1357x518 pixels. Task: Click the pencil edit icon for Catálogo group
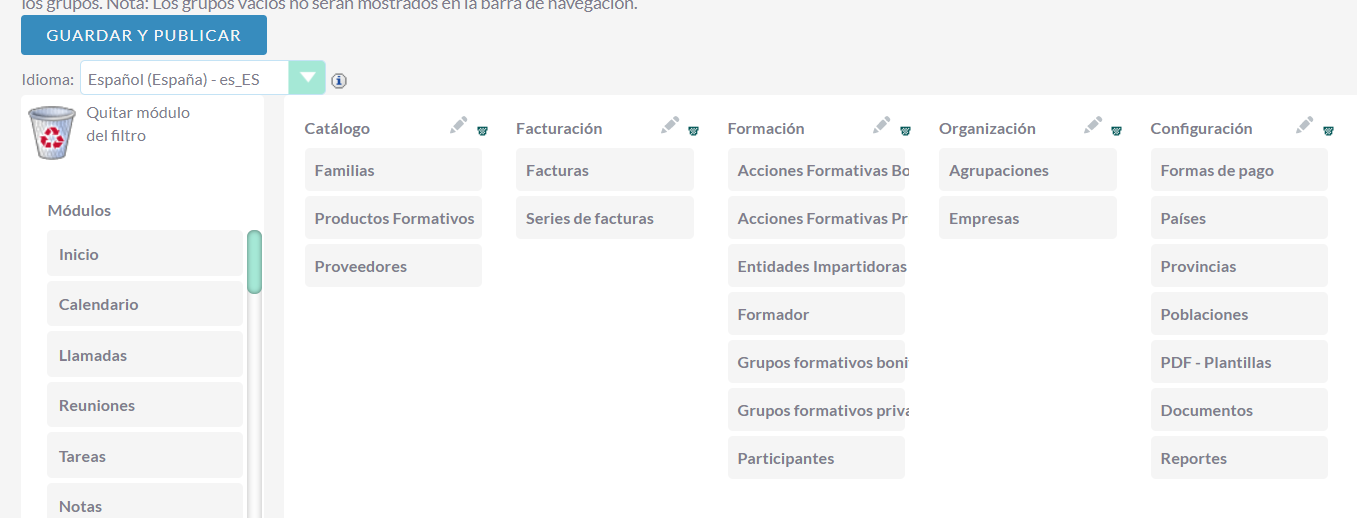458,126
